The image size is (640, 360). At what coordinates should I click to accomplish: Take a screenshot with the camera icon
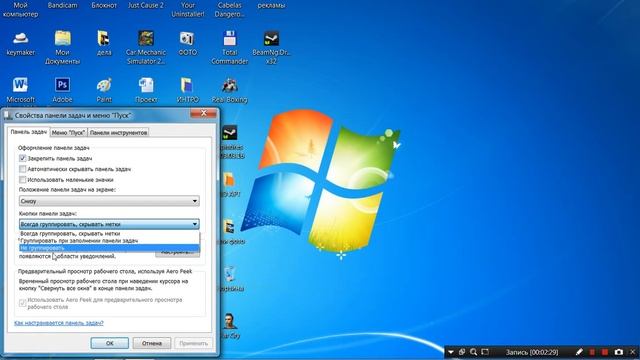(x=619, y=352)
